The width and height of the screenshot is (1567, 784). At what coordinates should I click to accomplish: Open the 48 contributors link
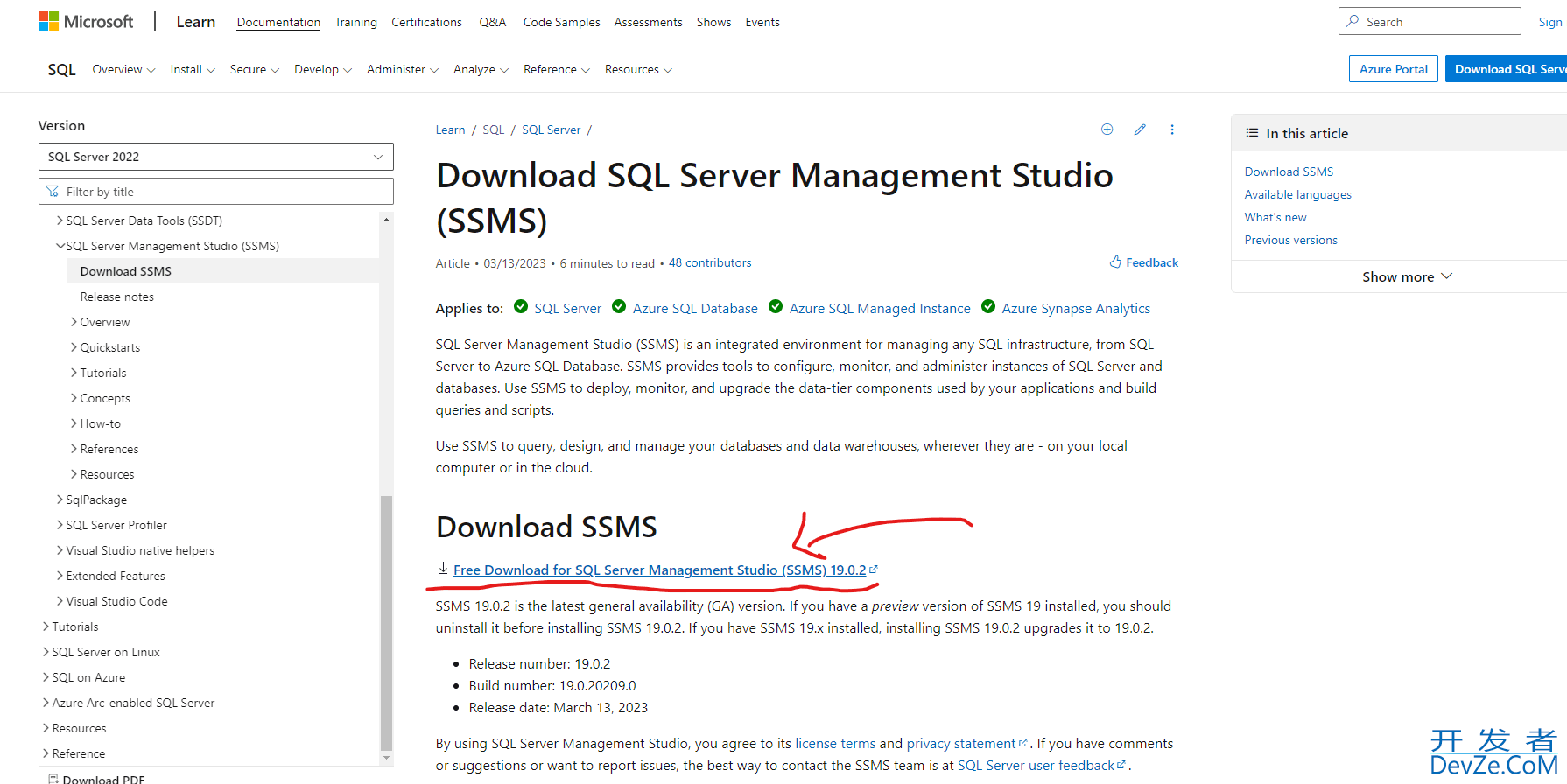click(x=710, y=262)
